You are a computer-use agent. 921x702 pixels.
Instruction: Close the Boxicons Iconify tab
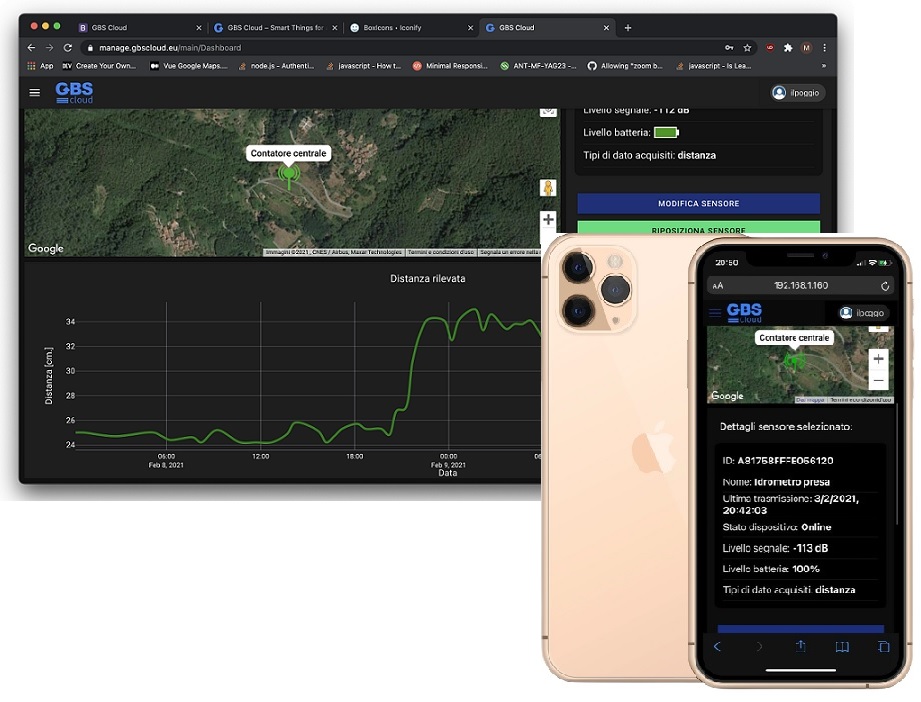click(470, 28)
